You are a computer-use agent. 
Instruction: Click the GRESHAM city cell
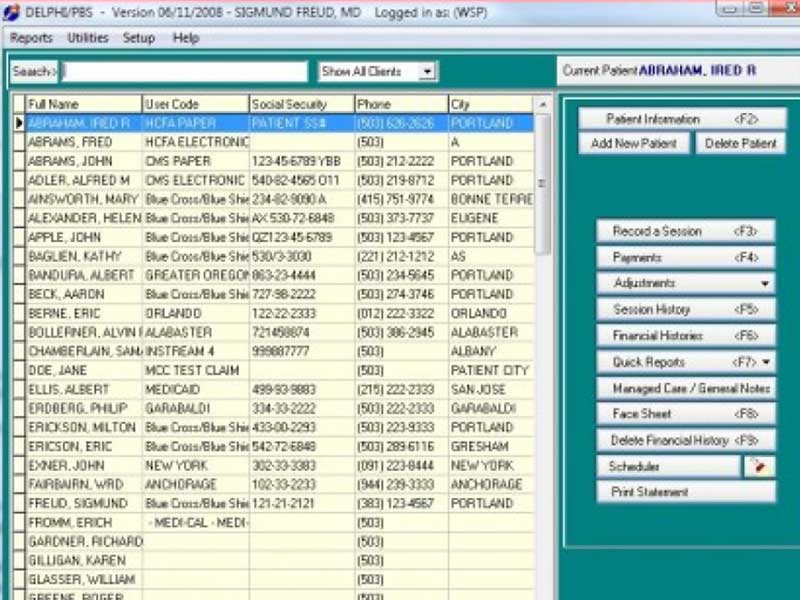coord(491,446)
